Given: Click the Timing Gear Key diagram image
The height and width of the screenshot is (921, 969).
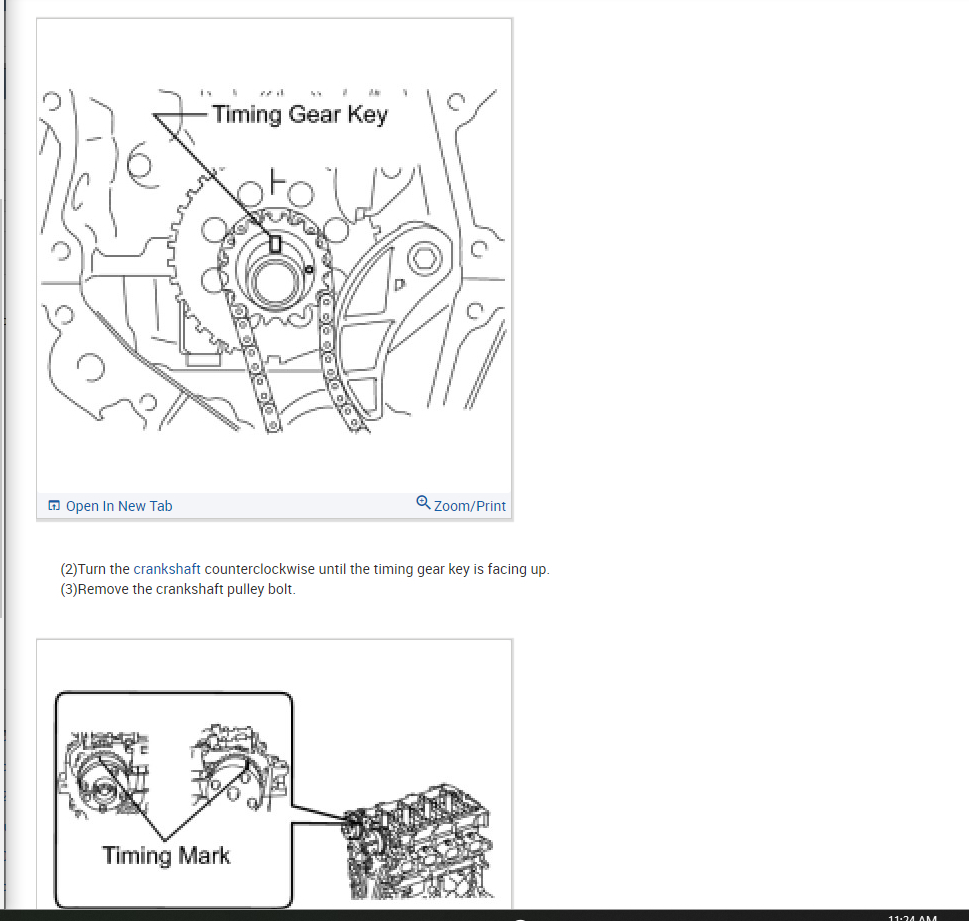Looking at the screenshot, I should click(x=273, y=260).
